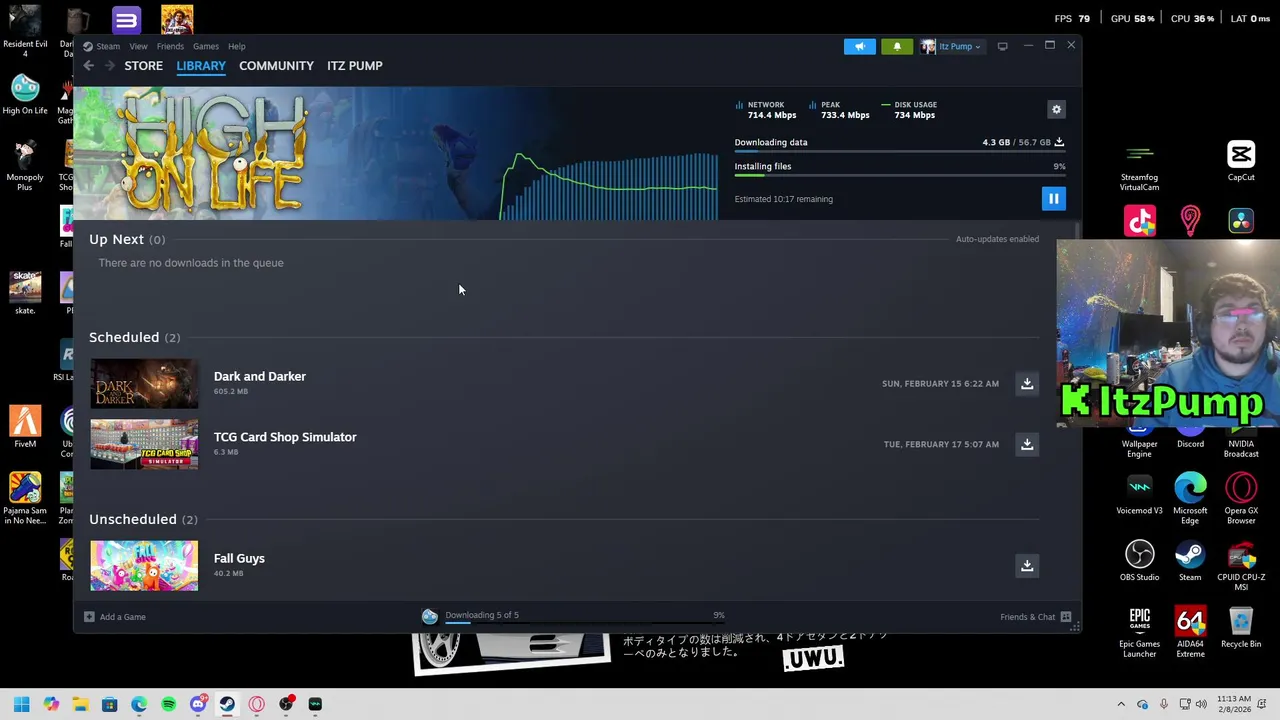
Task: Click TUE, FEBRUARY 17 5:07 AM schedule
Action: tap(941, 444)
